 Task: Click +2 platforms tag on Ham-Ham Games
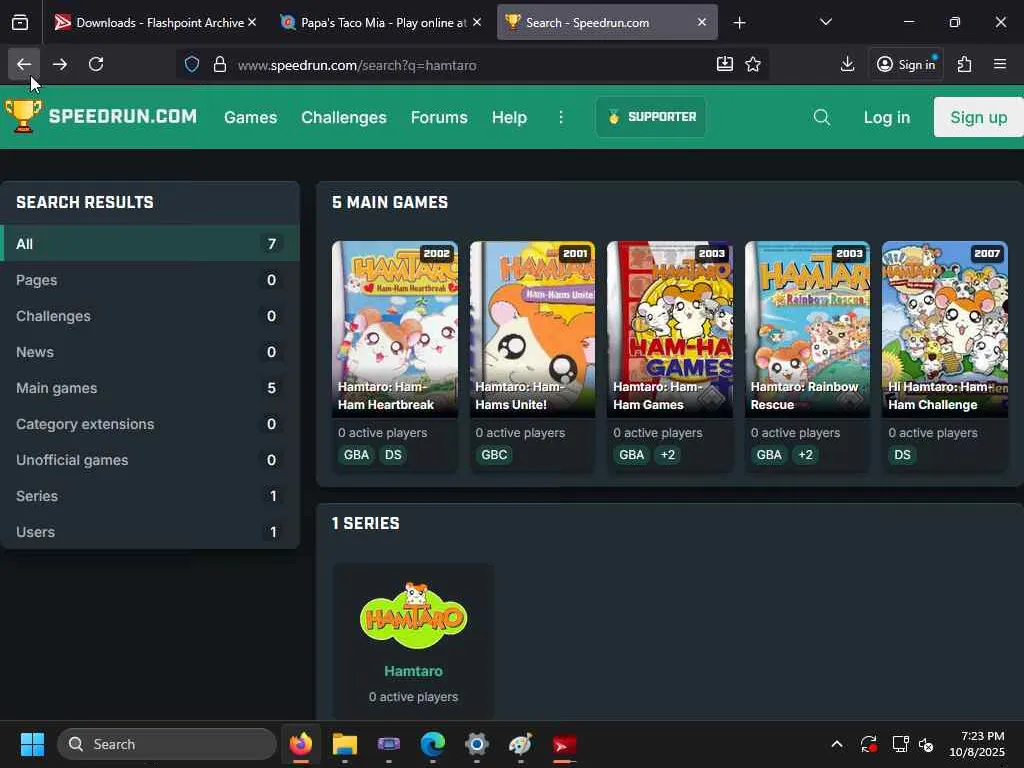[667, 455]
